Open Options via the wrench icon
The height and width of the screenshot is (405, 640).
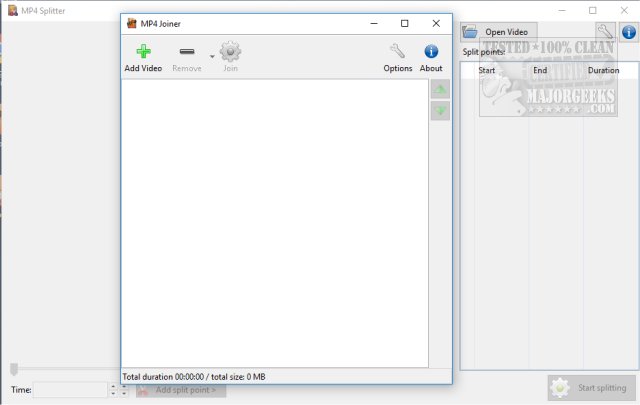397,51
